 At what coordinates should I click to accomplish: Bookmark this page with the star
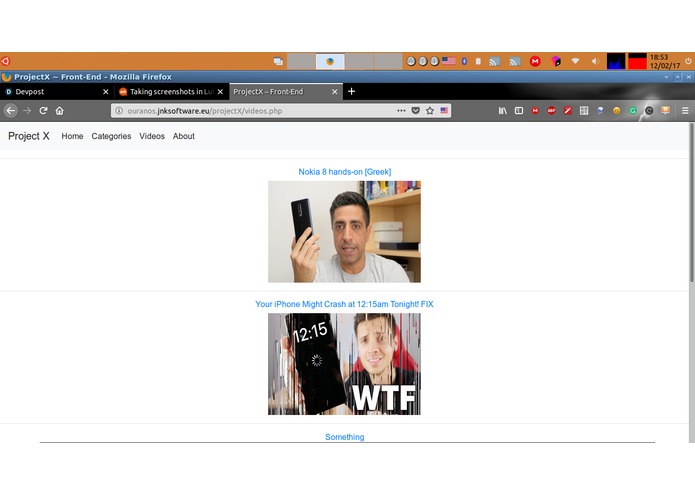point(429,111)
